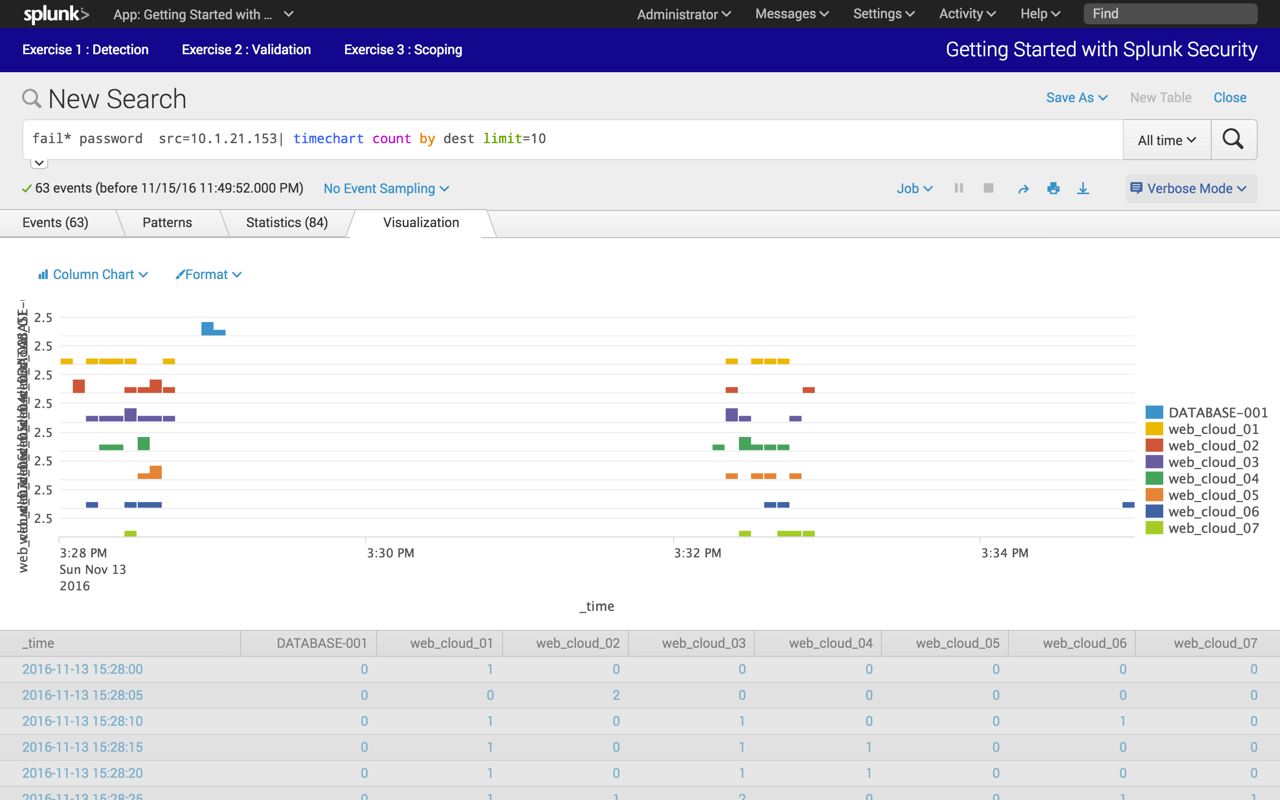Click the Find input field
This screenshot has width=1280, height=800.
click(1170, 14)
